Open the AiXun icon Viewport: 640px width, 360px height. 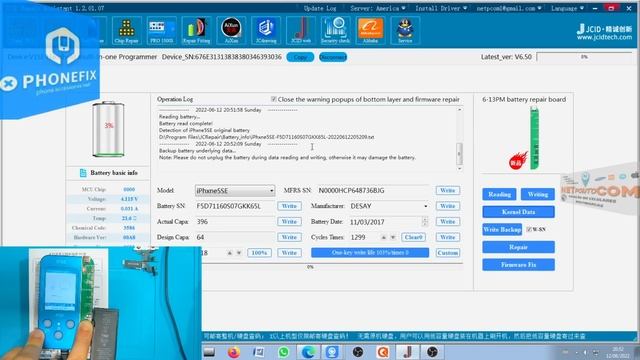coord(231,30)
